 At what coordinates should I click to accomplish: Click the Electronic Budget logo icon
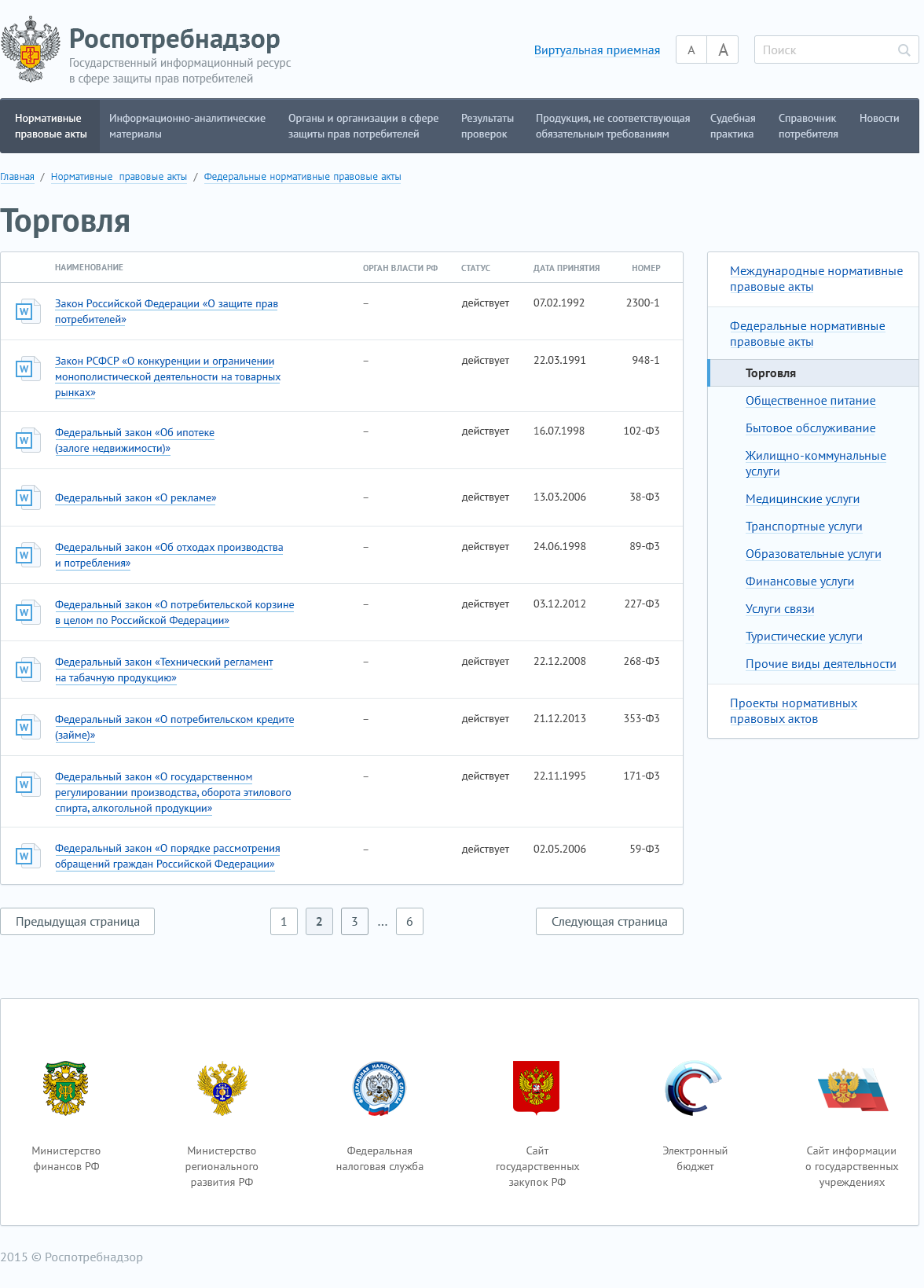pos(694,1088)
